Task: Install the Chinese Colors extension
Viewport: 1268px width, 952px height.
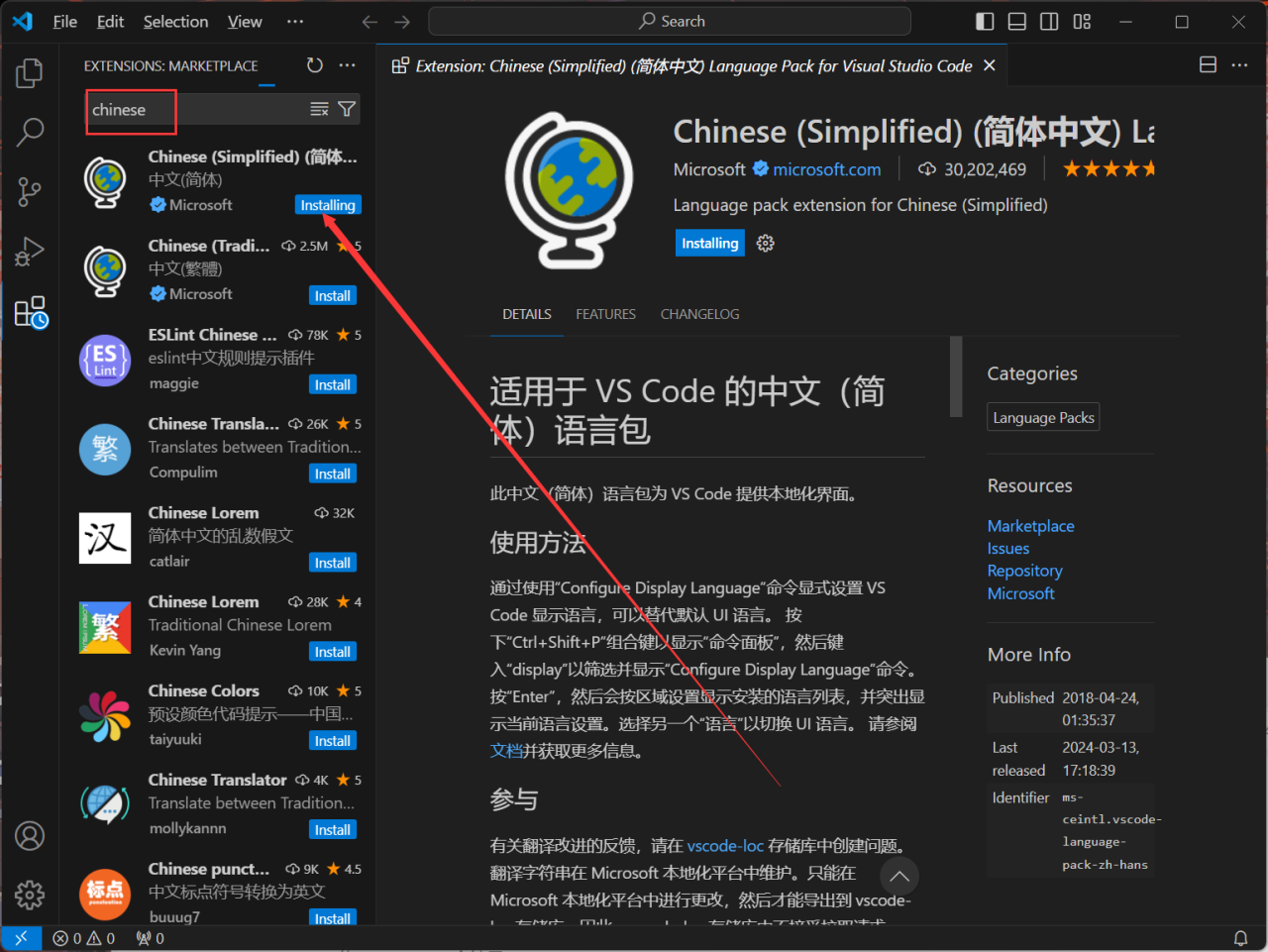Action: click(x=333, y=741)
